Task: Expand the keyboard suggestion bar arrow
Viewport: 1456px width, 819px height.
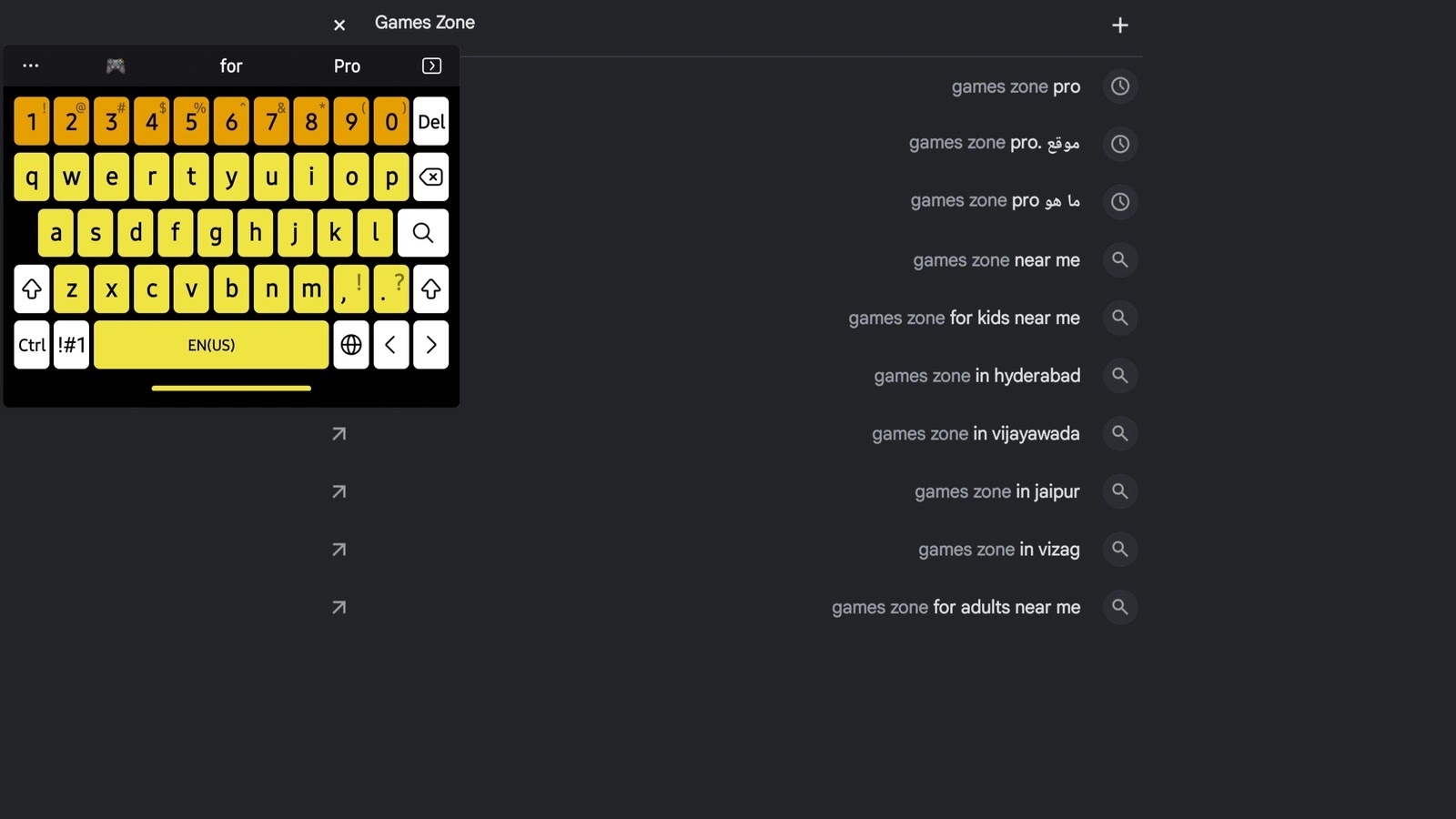Action: click(x=432, y=66)
